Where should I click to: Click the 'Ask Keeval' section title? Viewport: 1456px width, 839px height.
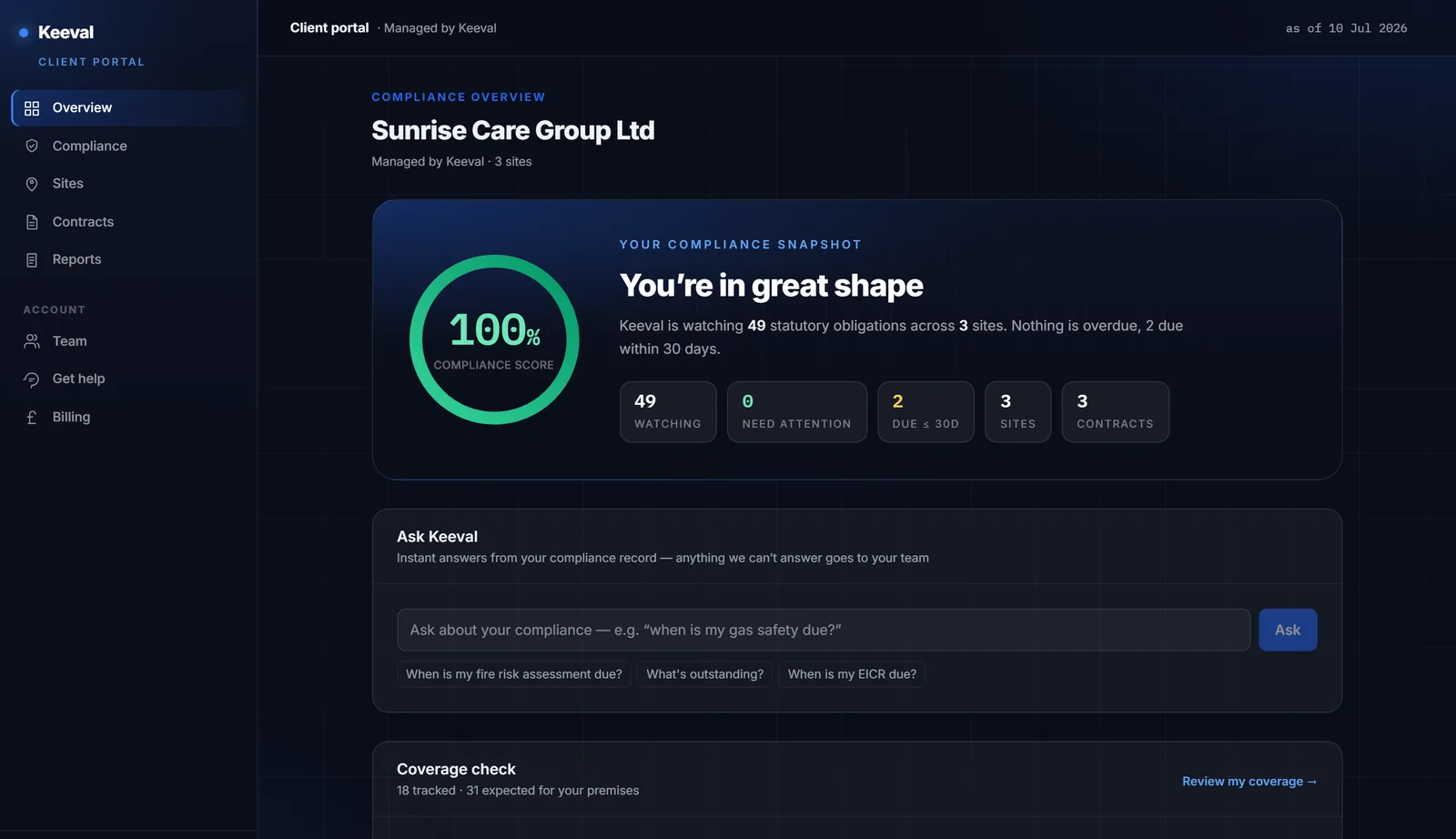click(x=437, y=537)
